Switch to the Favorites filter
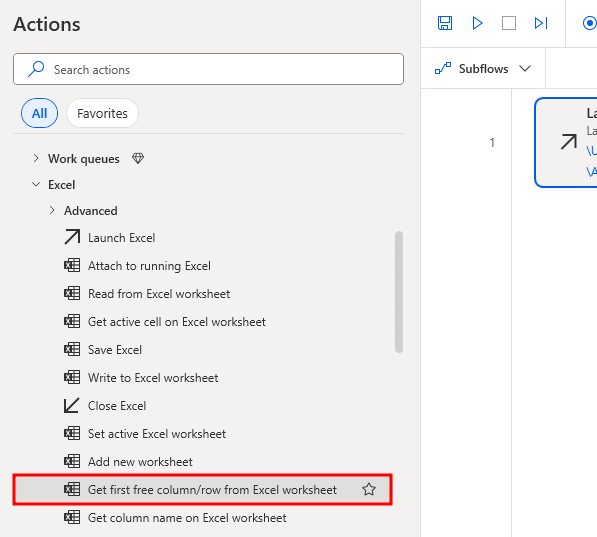This screenshot has width=597, height=537. 102,113
